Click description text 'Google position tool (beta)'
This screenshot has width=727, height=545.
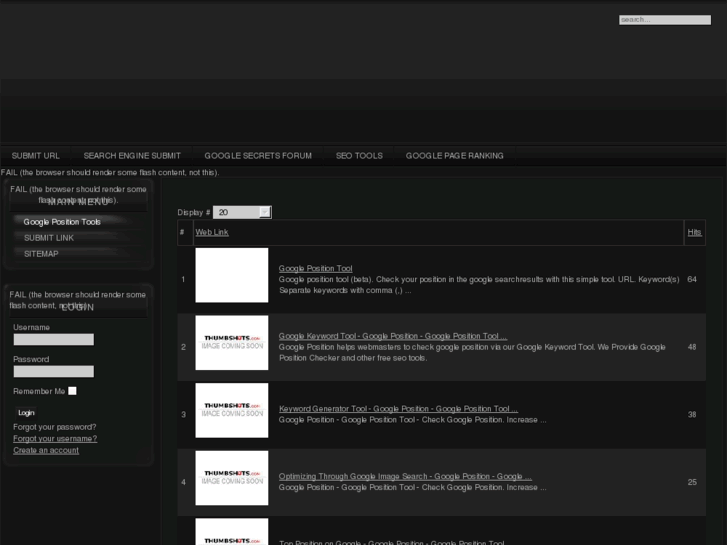326,279
